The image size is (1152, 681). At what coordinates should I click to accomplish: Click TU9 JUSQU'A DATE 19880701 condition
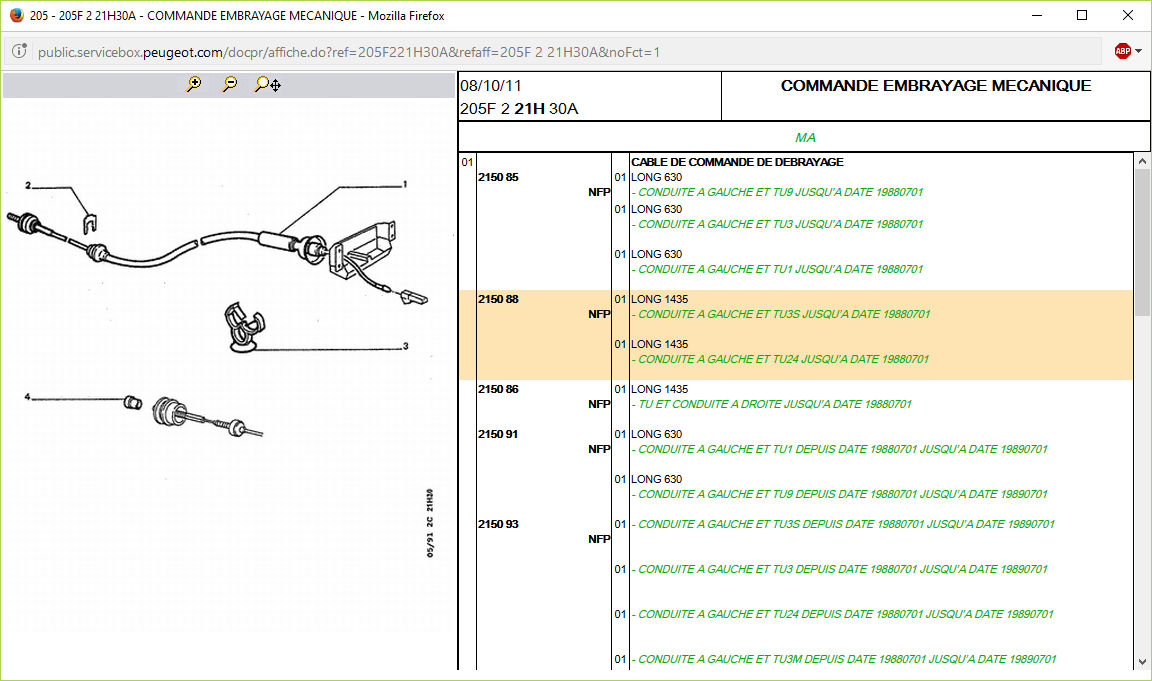pyautogui.click(x=777, y=192)
